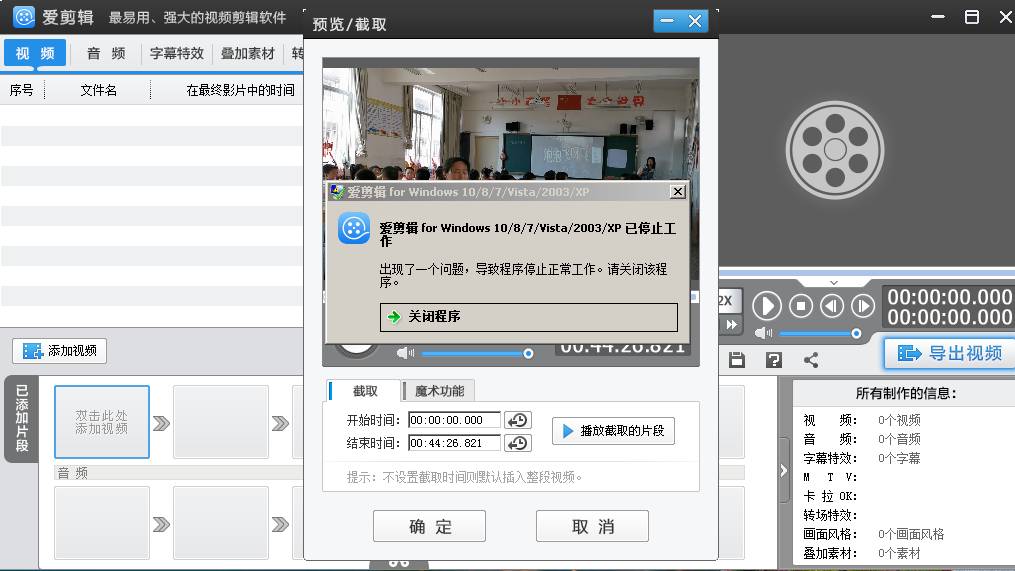Open help via question mark icon
This screenshot has width=1015, height=571.
click(x=774, y=360)
